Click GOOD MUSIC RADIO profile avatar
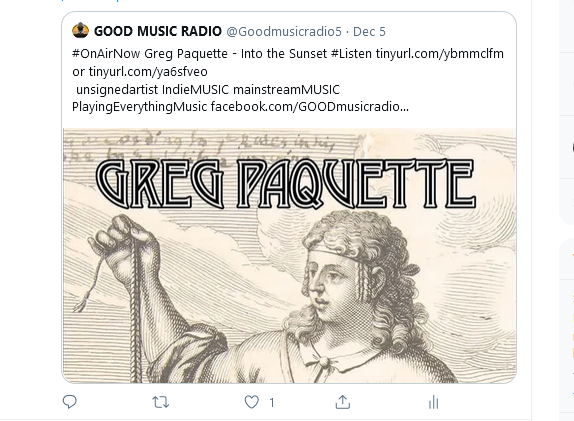 tap(80, 30)
